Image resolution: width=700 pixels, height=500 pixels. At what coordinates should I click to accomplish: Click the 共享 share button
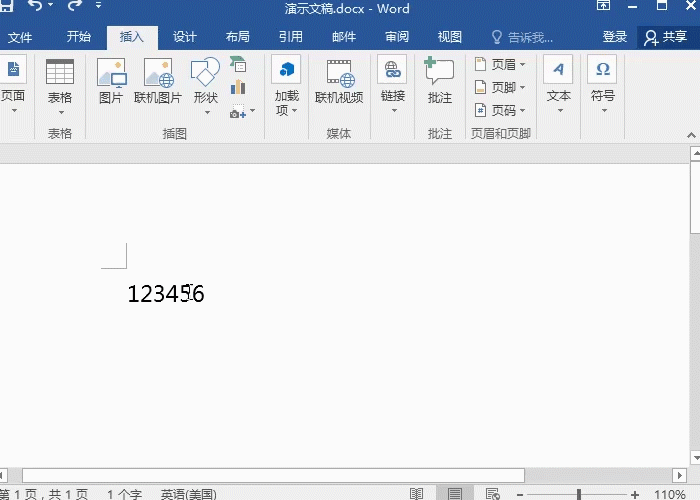pos(666,38)
